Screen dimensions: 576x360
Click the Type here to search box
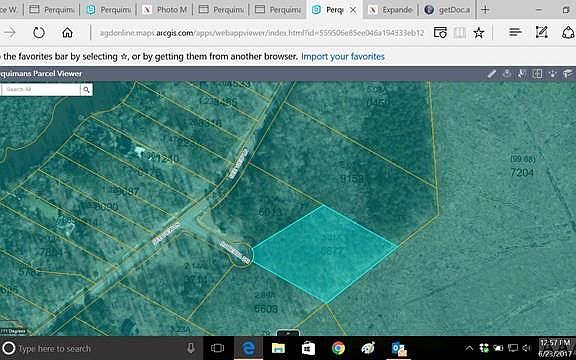[x=101, y=348]
